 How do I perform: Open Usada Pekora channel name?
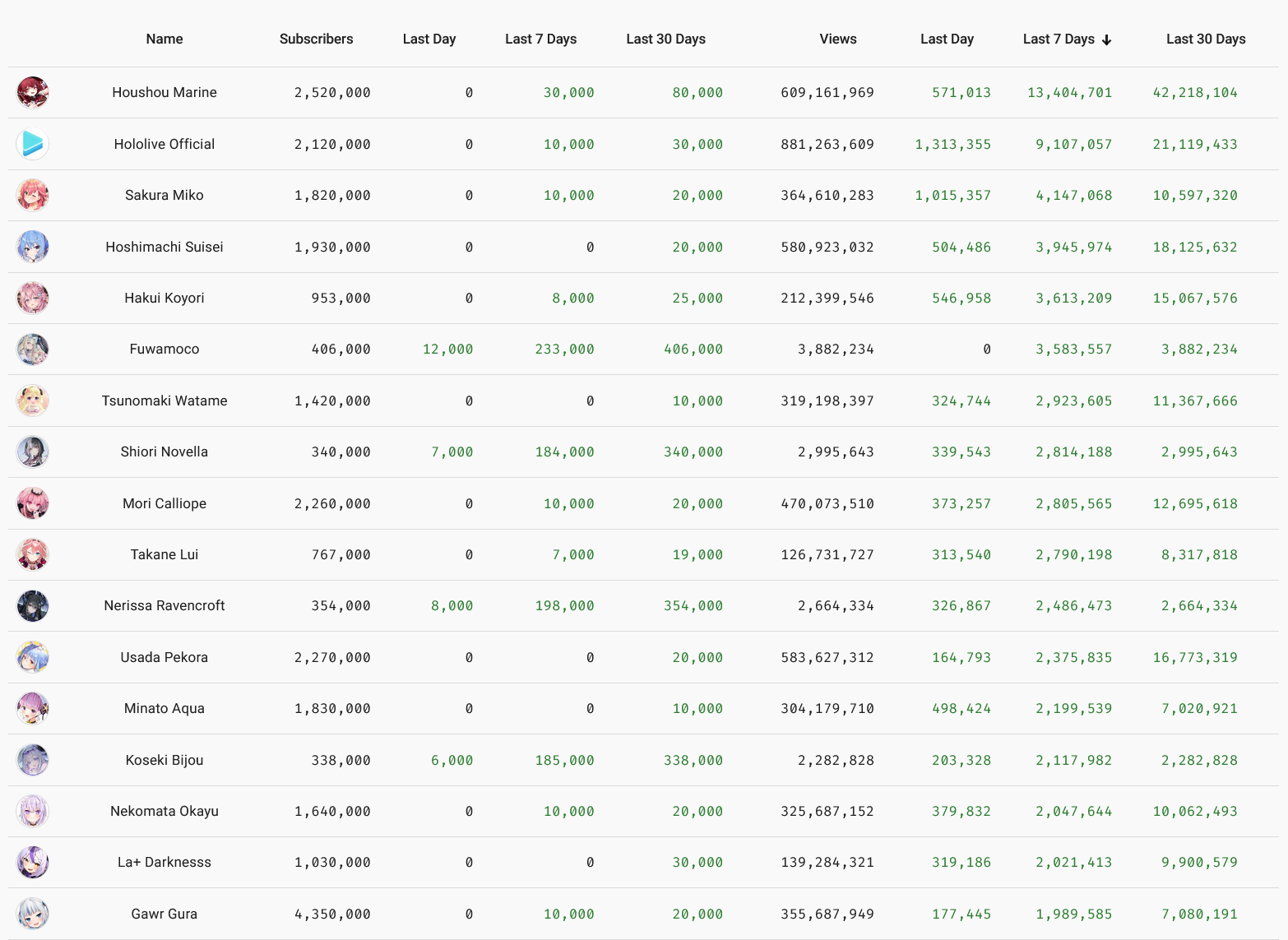coord(164,657)
